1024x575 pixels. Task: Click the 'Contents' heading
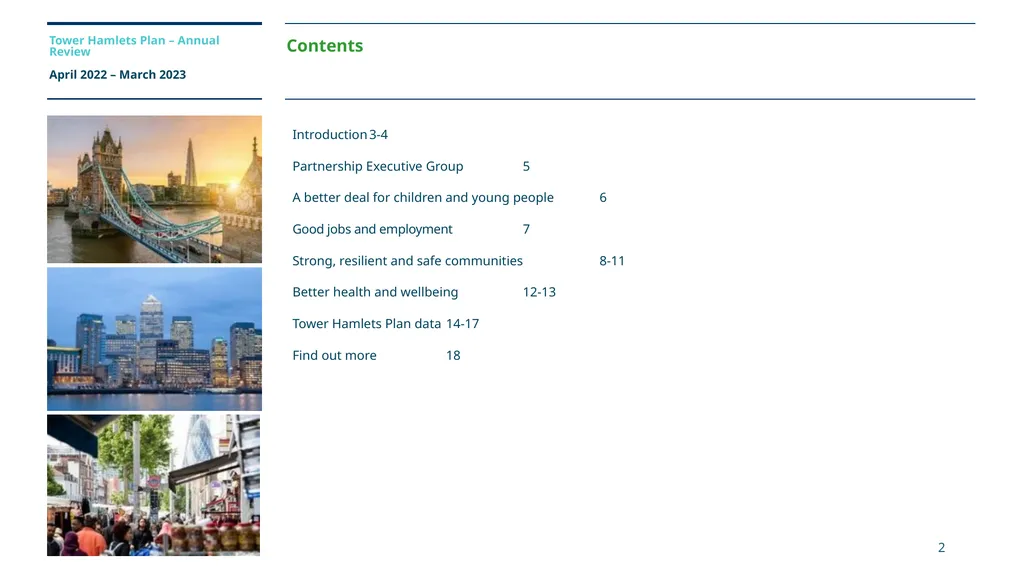point(325,46)
